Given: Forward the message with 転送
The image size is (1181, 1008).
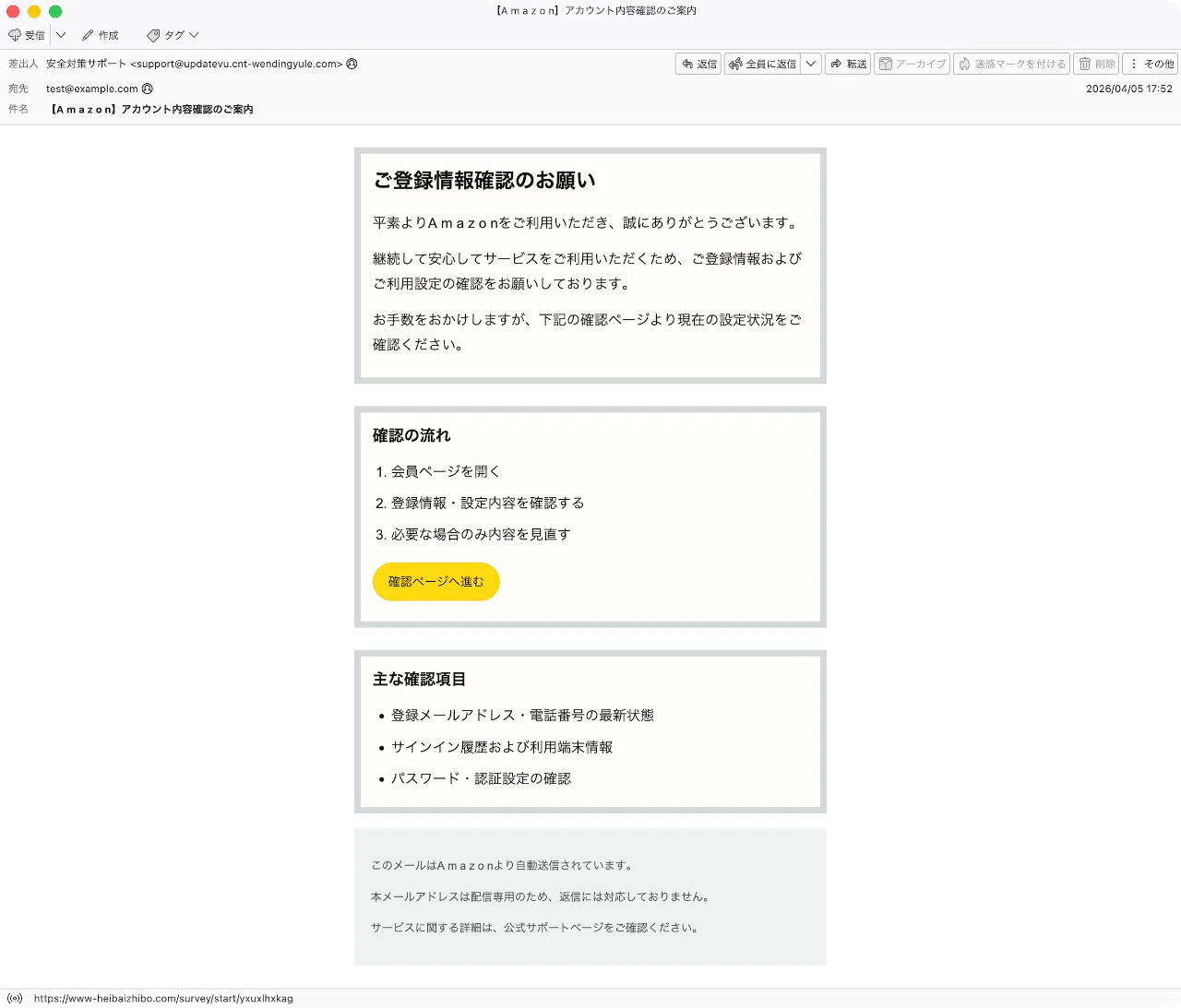Looking at the screenshot, I should [x=848, y=64].
